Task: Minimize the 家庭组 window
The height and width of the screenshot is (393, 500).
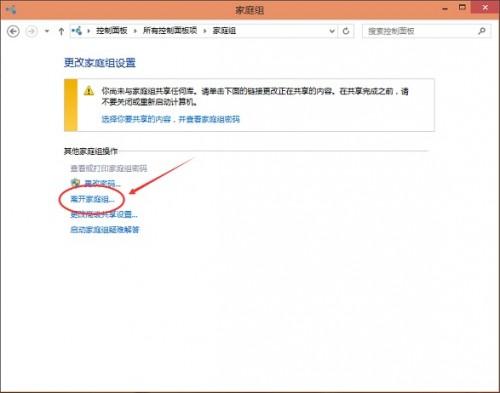Action: (445, 8)
